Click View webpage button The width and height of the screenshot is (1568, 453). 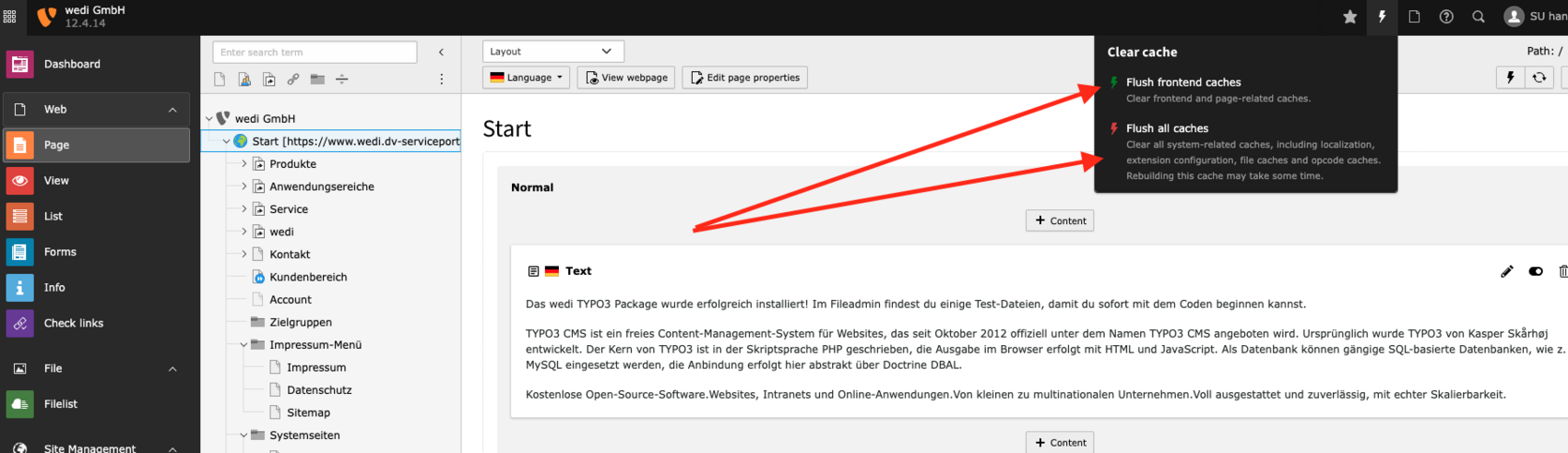(x=626, y=77)
